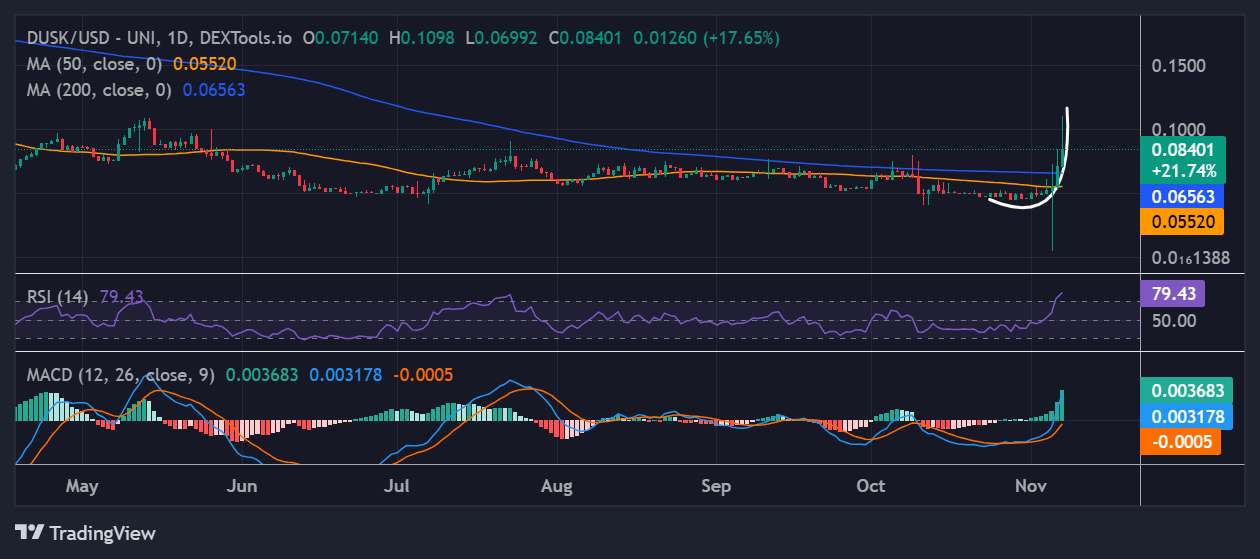Click the Jul label on time axis
Image resolution: width=1260 pixels, height=559 pixels.
tap(398, 487)
